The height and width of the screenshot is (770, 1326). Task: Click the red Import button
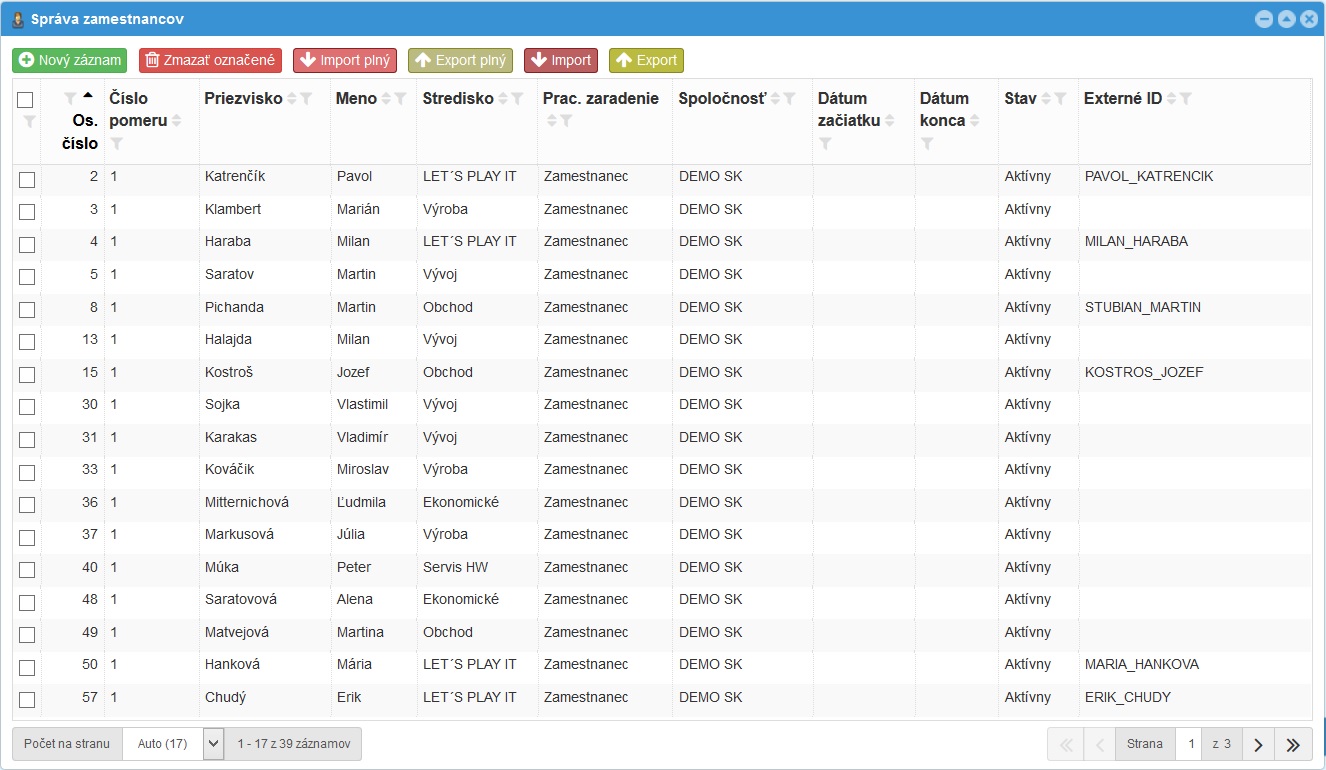coord(561,60)
